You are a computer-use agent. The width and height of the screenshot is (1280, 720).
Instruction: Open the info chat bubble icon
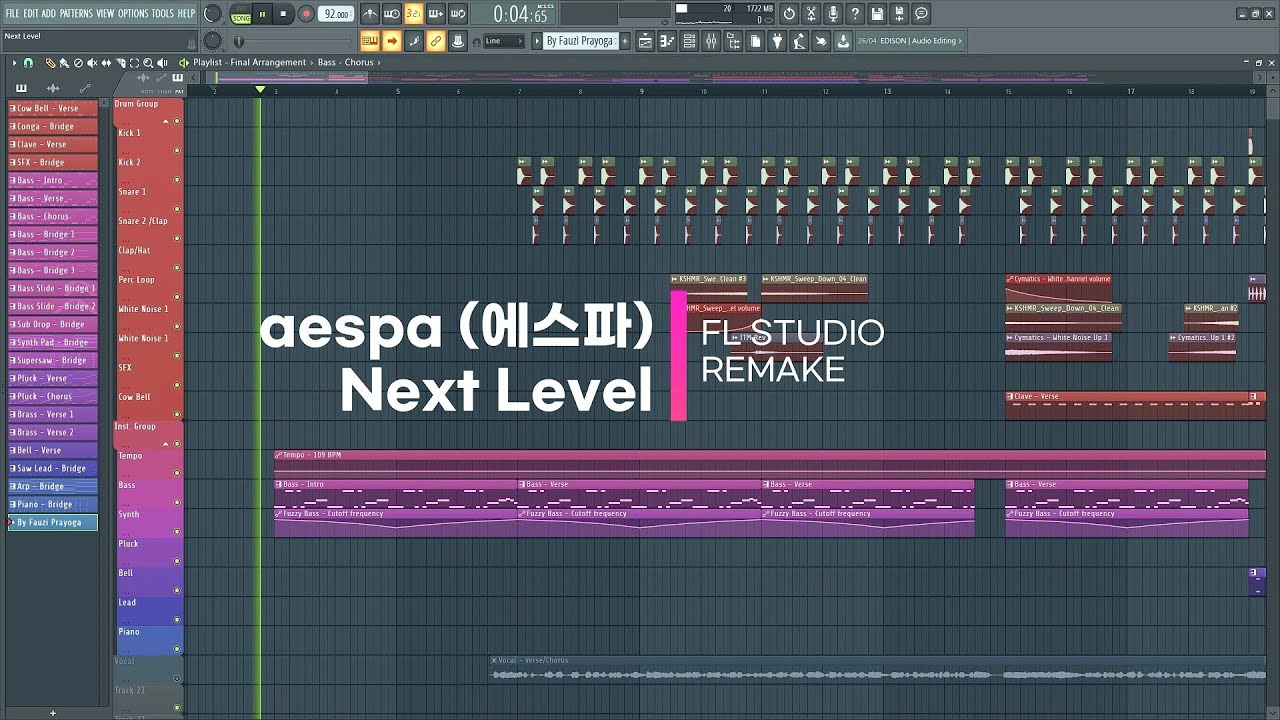[921, 14]
